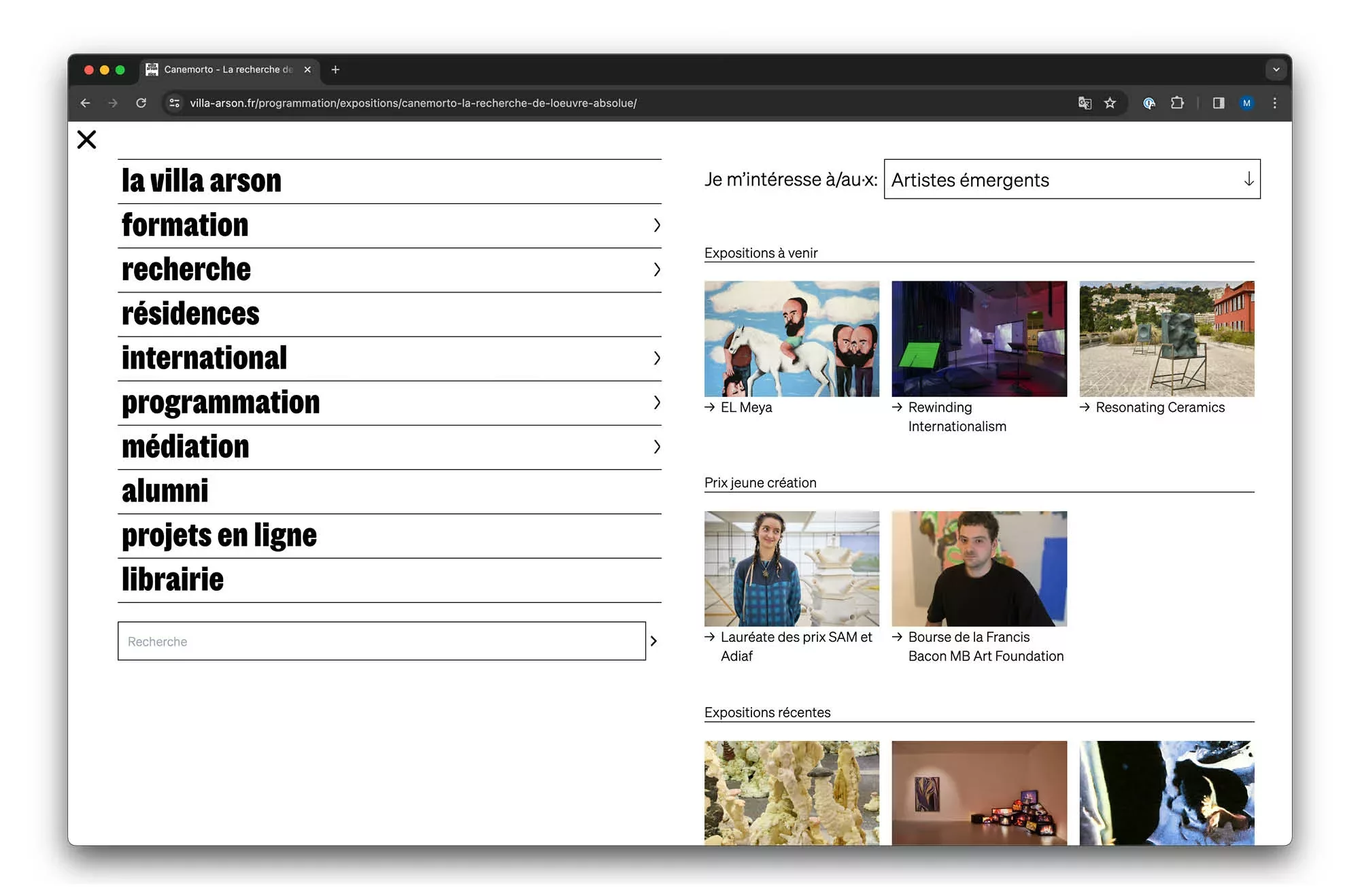Go to the librairie menu item

(x=173, y=580)
